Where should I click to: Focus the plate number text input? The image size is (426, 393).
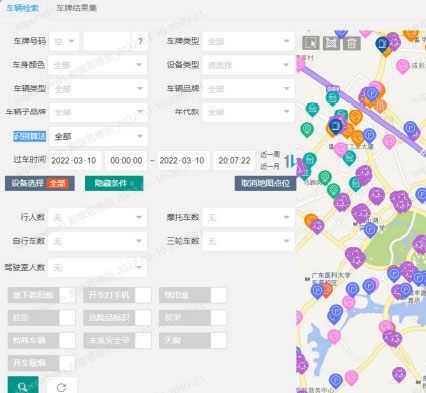(108, 41)
